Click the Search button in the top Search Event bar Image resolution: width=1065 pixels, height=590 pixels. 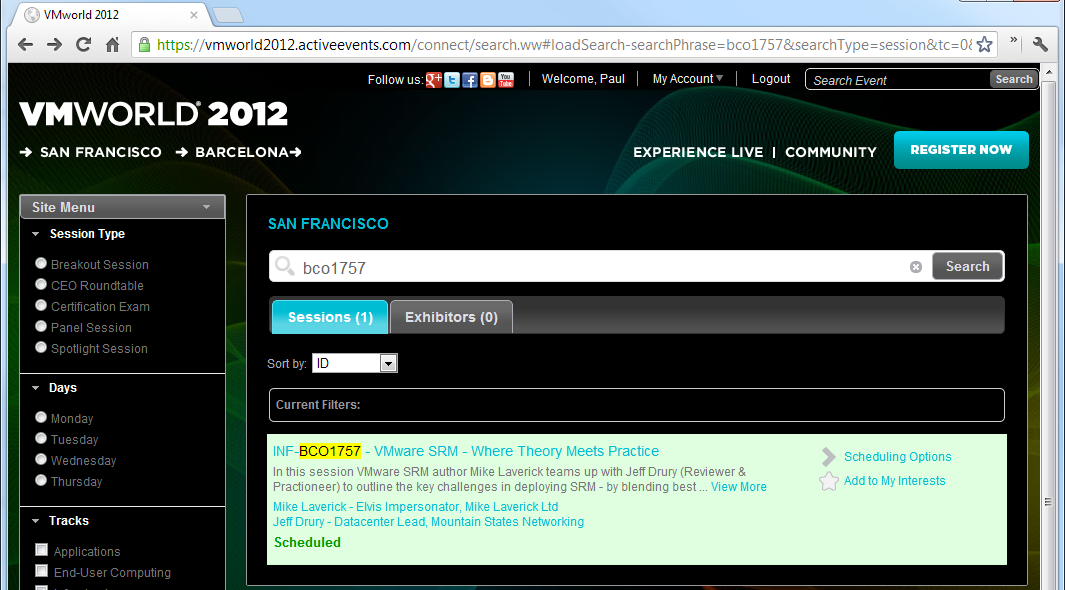point(1013,79)
